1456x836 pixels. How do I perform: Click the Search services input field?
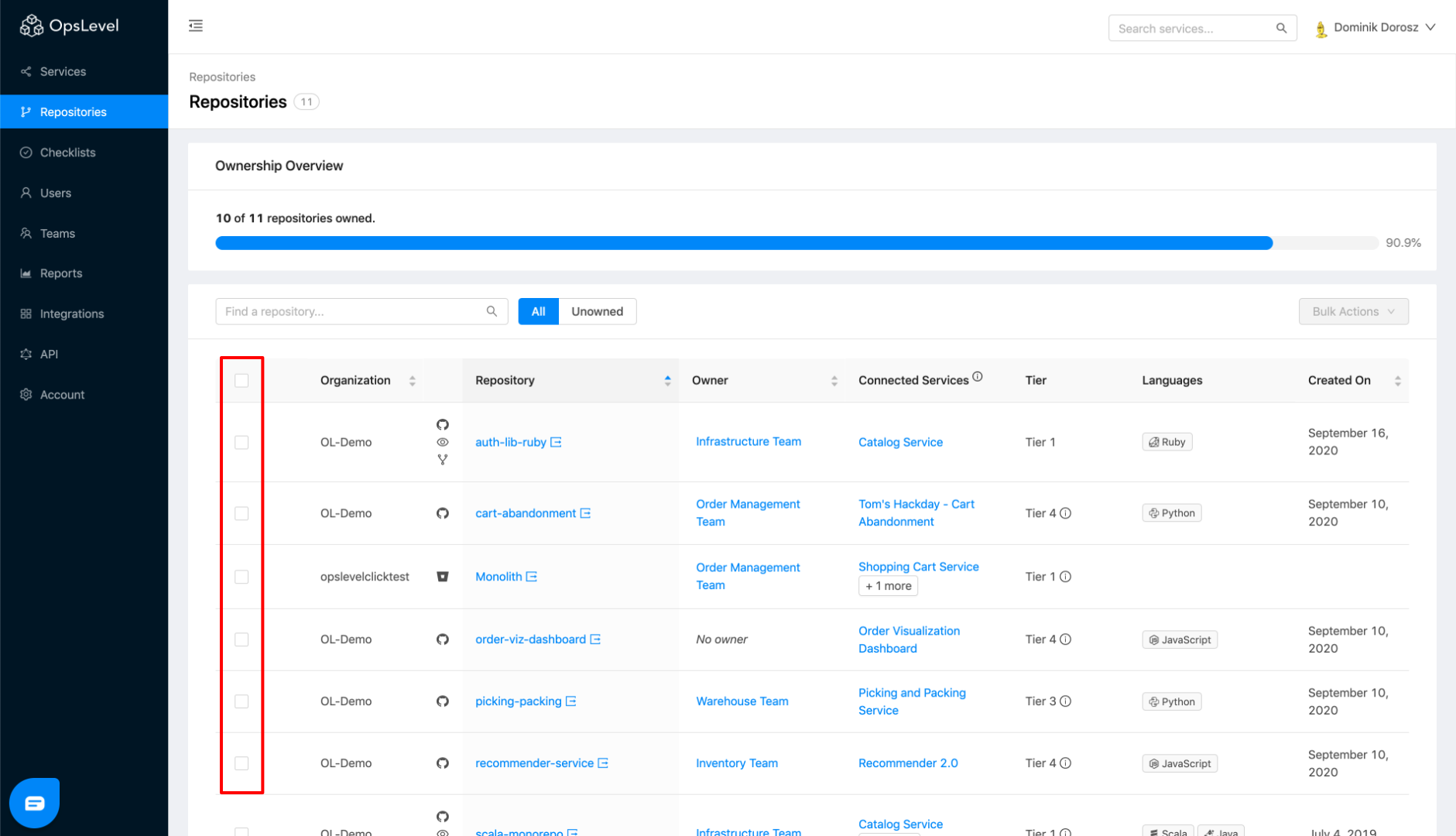pos(1202,29)
